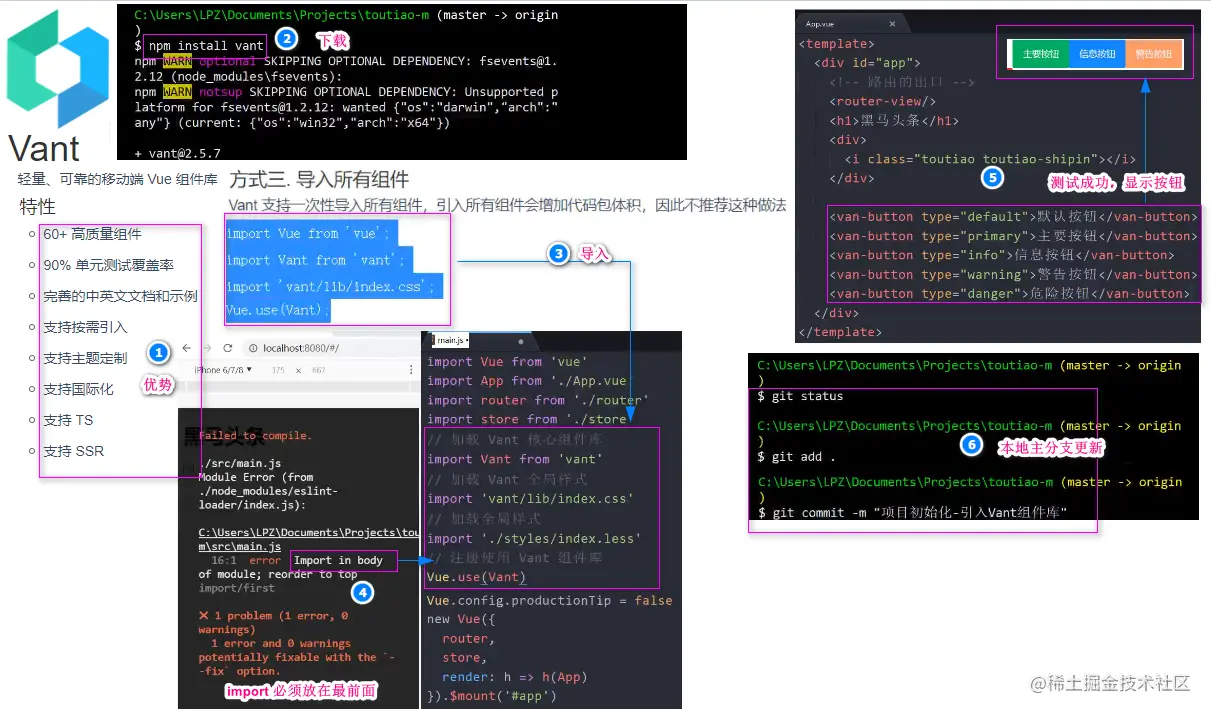Click the <router-view/> line in App.vue
The height and width of the screenshot is (714, 1211).
pos(883,101)
